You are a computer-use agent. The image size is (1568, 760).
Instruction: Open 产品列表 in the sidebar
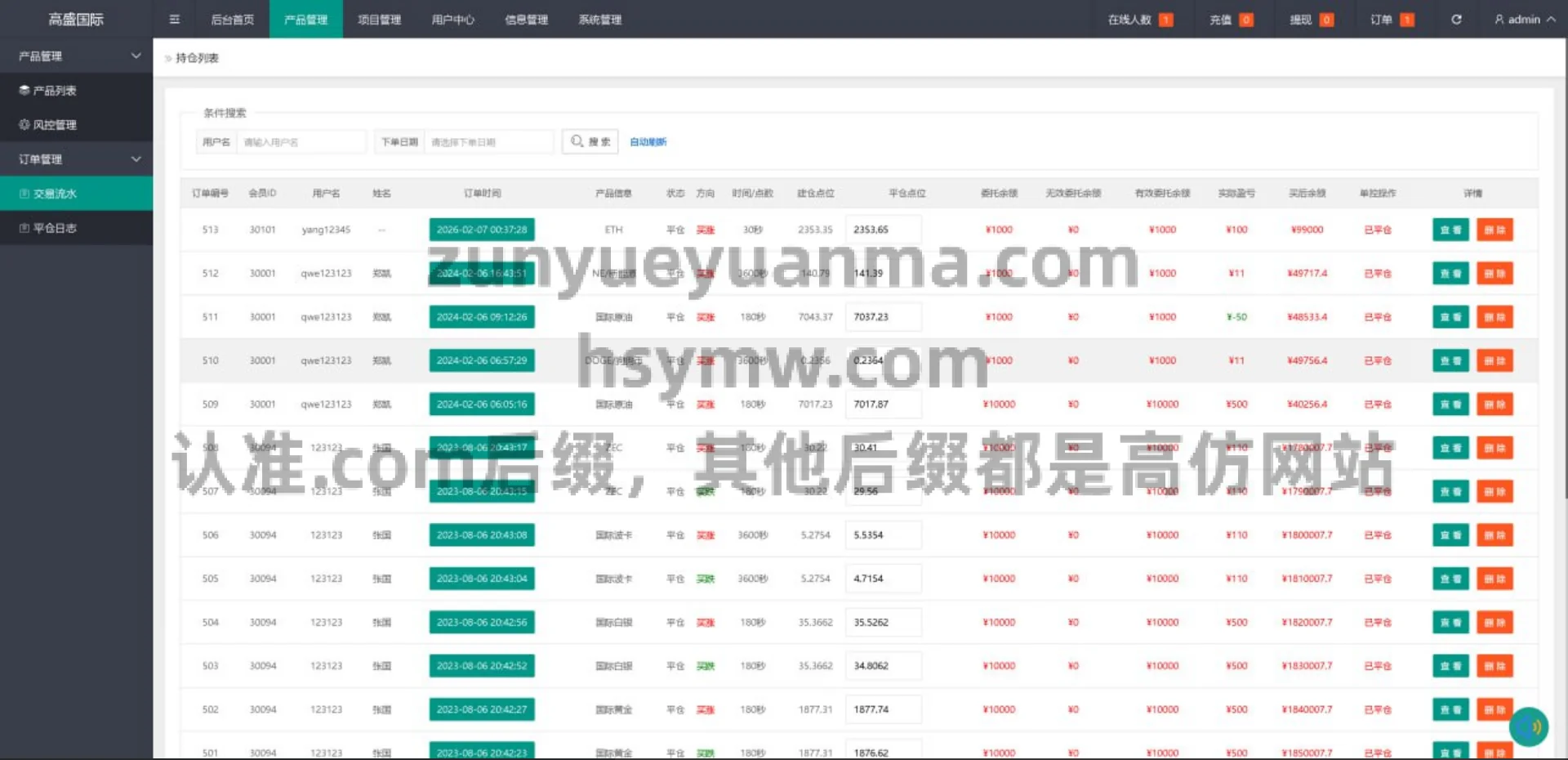pos(55,91)
